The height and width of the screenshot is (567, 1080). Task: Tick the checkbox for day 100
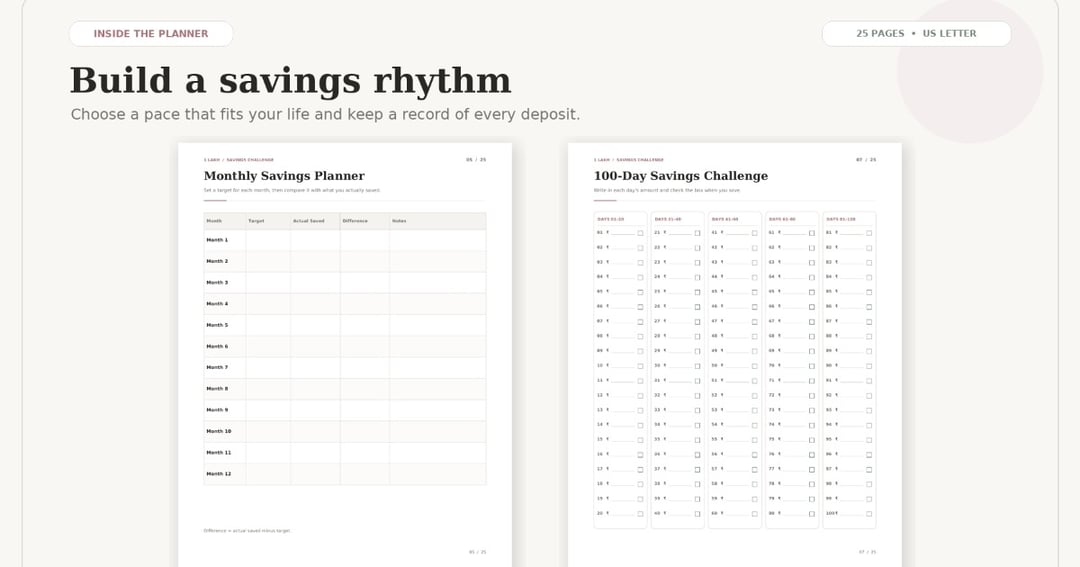869,514
